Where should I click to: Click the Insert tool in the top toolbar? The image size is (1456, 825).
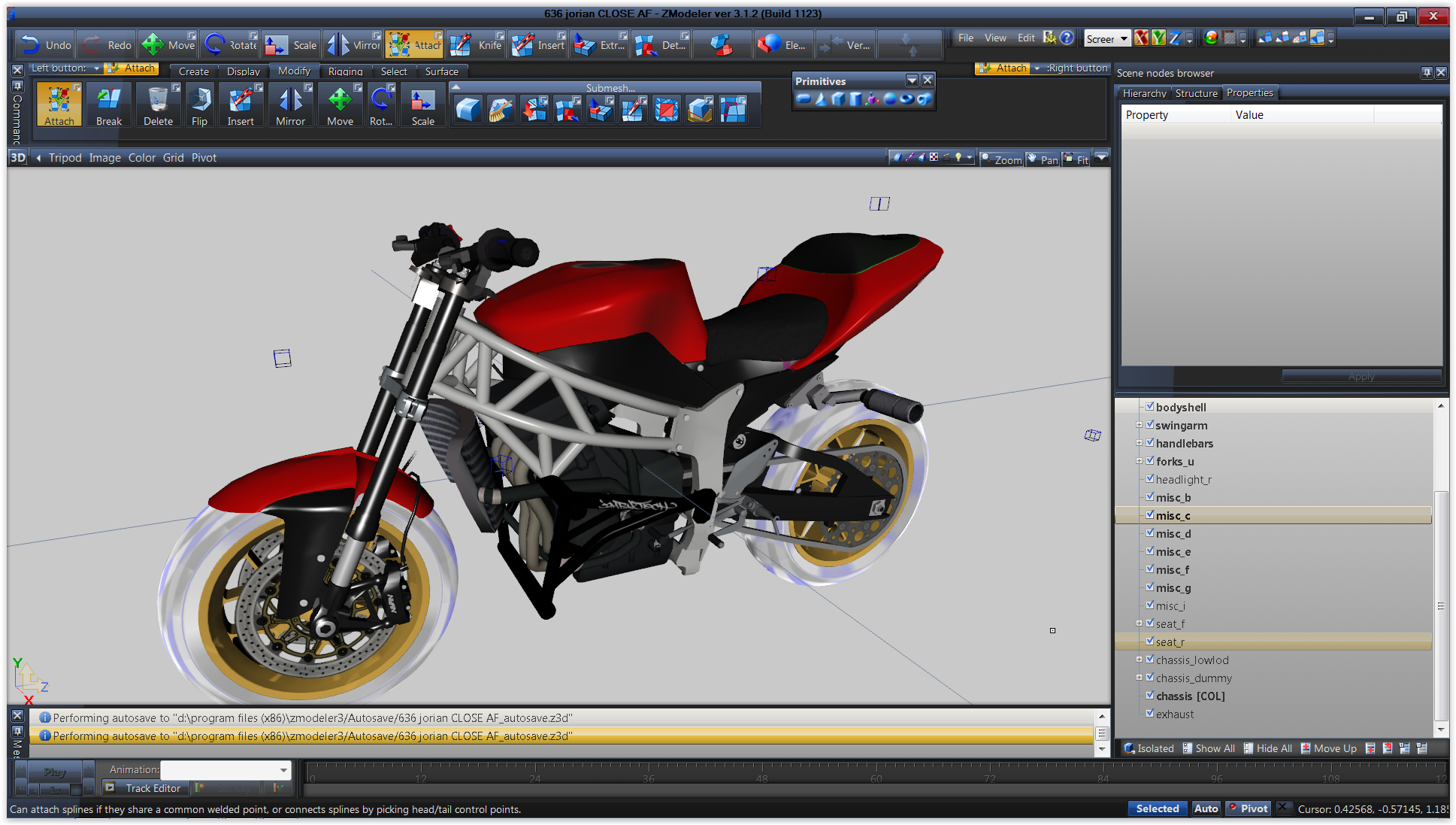pos(537,45)
